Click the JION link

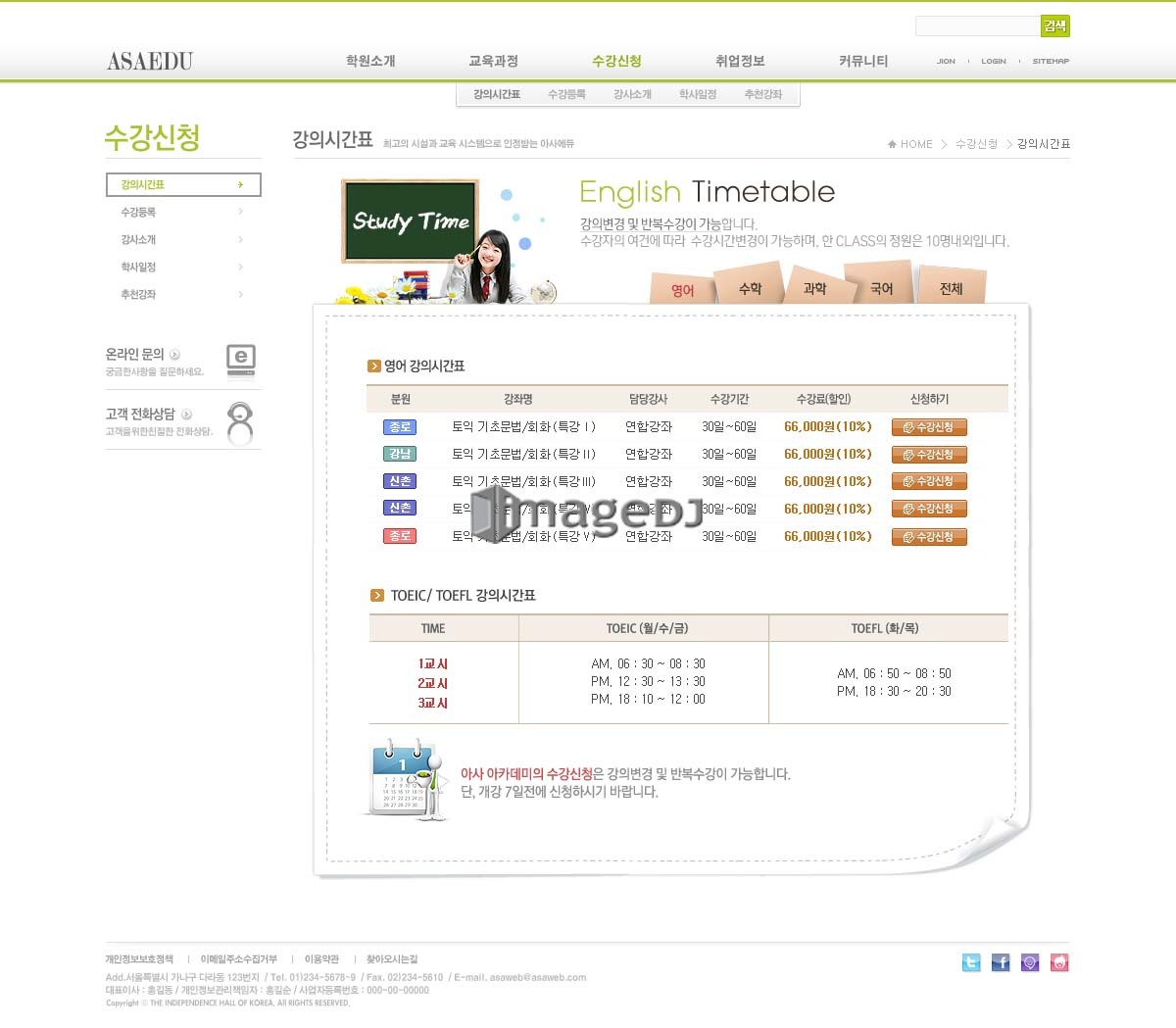coord(946,61)
